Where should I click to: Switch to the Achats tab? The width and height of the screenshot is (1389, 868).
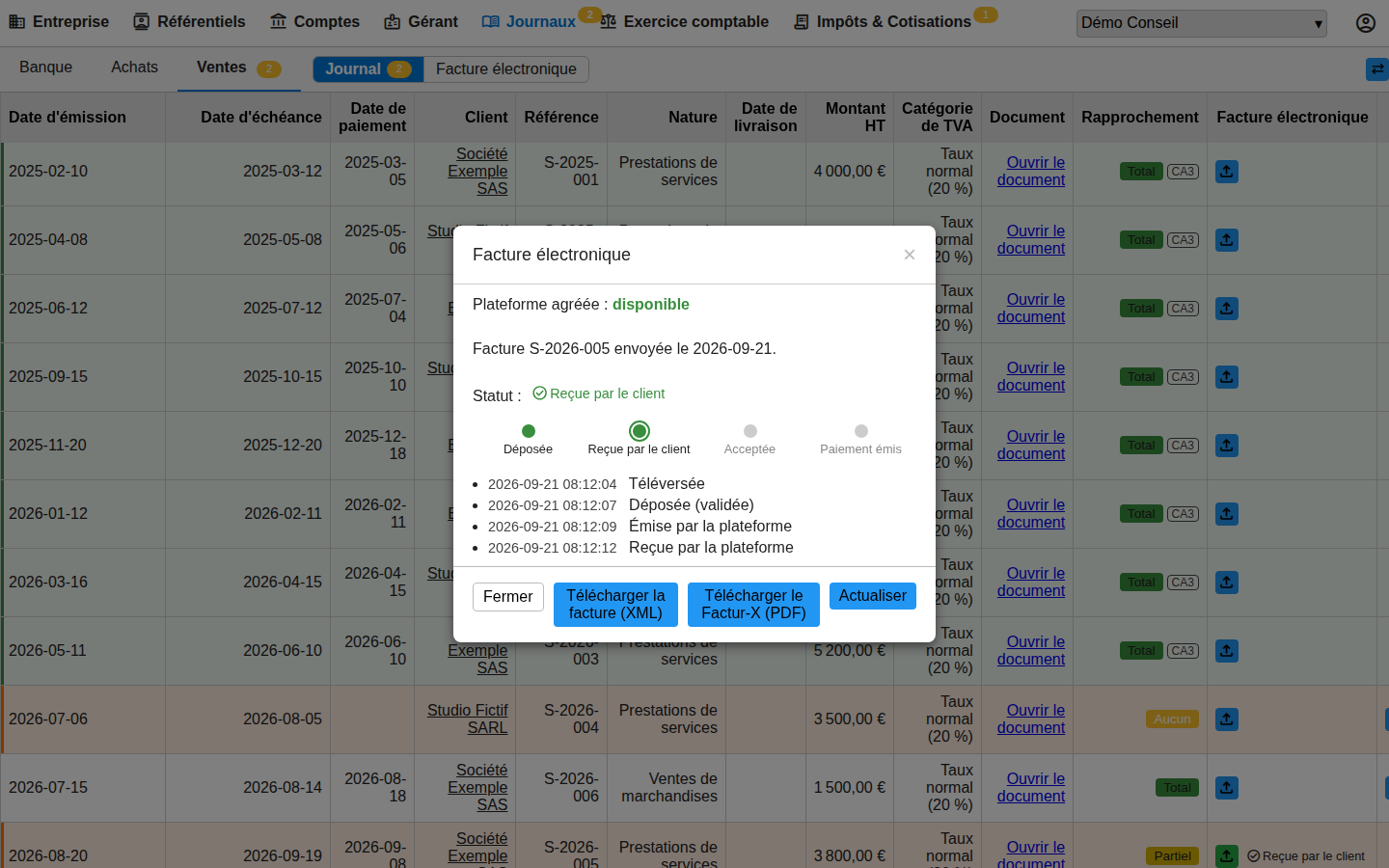click(x=134, y=68)
